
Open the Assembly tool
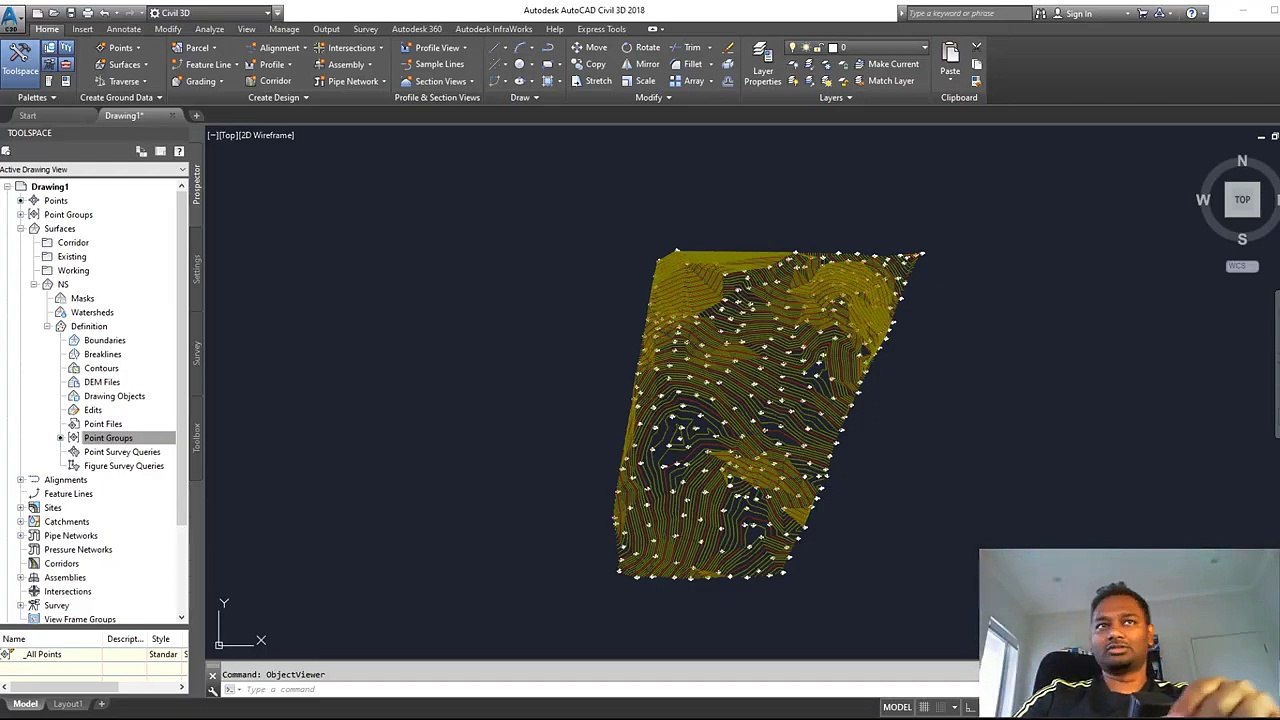[345, 65]
